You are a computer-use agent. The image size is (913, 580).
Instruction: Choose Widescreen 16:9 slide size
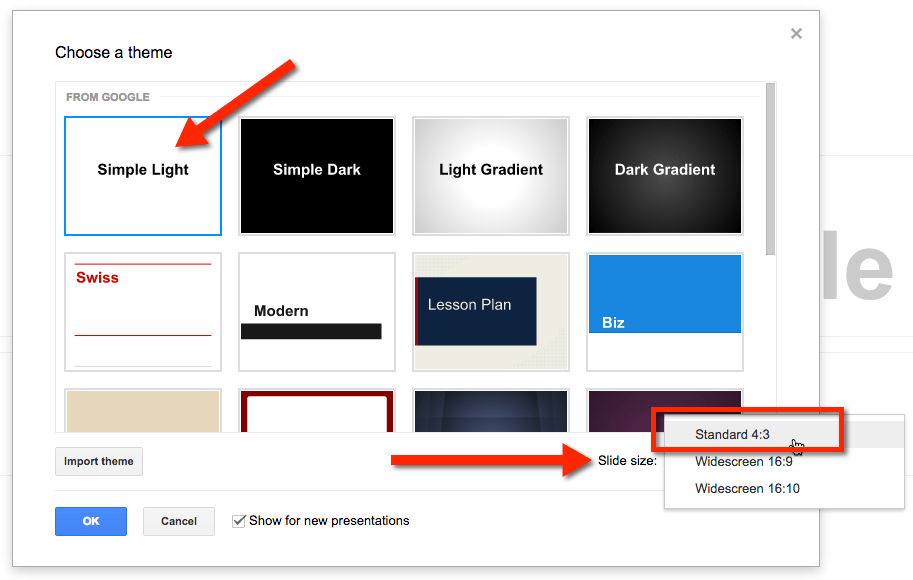point(784,462)
